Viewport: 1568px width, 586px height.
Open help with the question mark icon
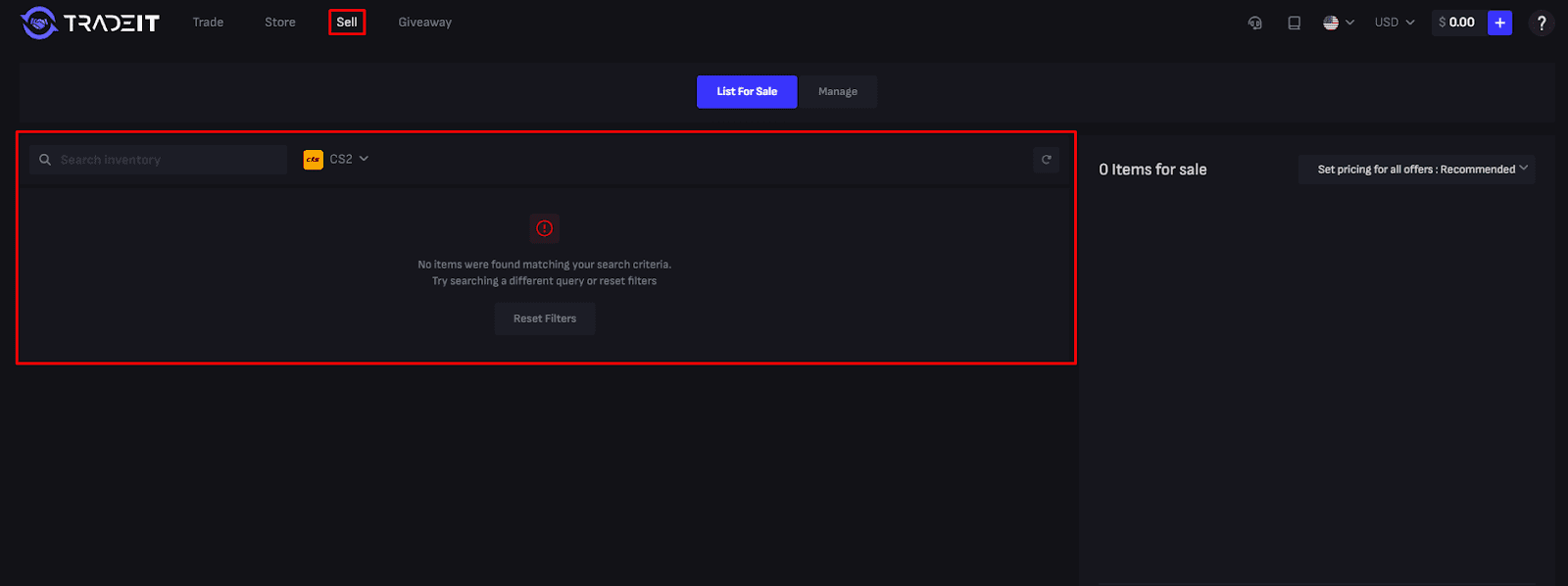click(x=1541, y=23)
